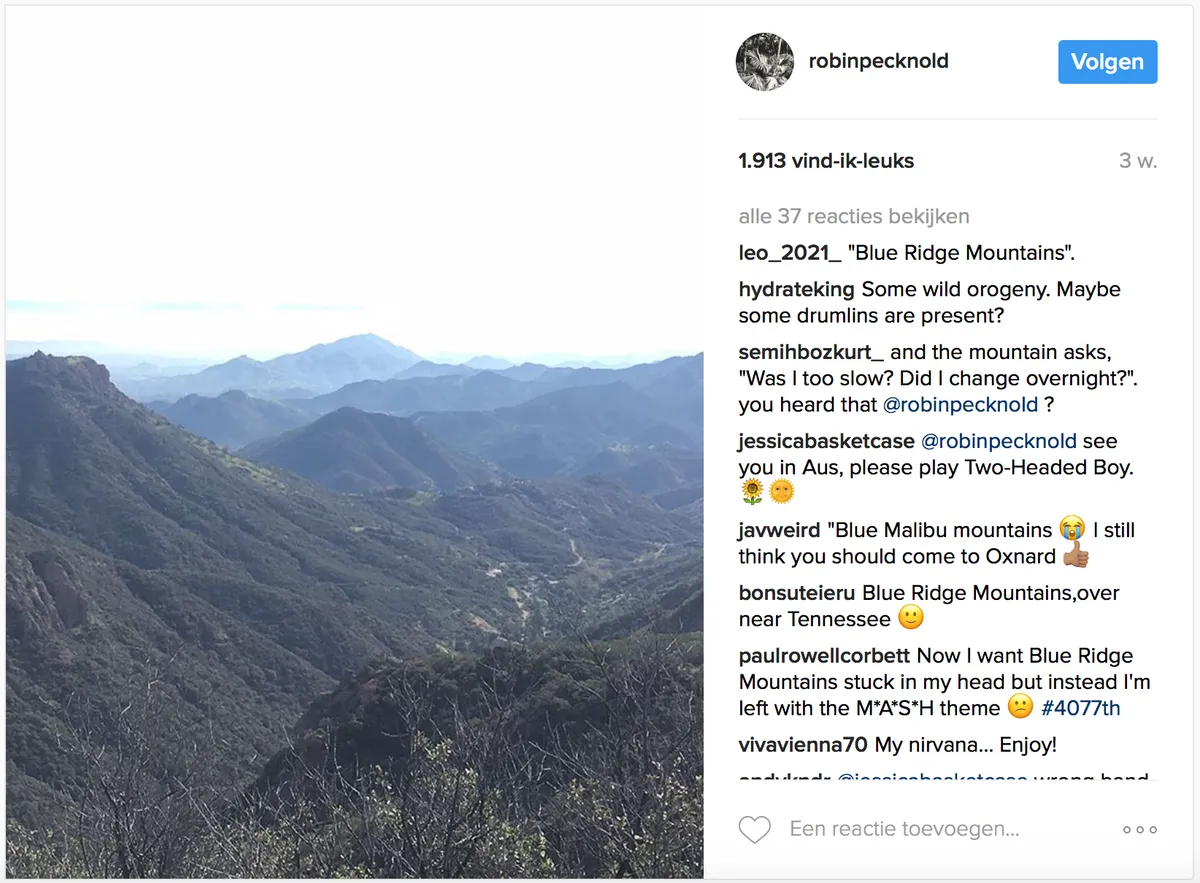Open leo_2021_ commenter profile
The image size is (1200, 883).
click(x=790, y=253)
